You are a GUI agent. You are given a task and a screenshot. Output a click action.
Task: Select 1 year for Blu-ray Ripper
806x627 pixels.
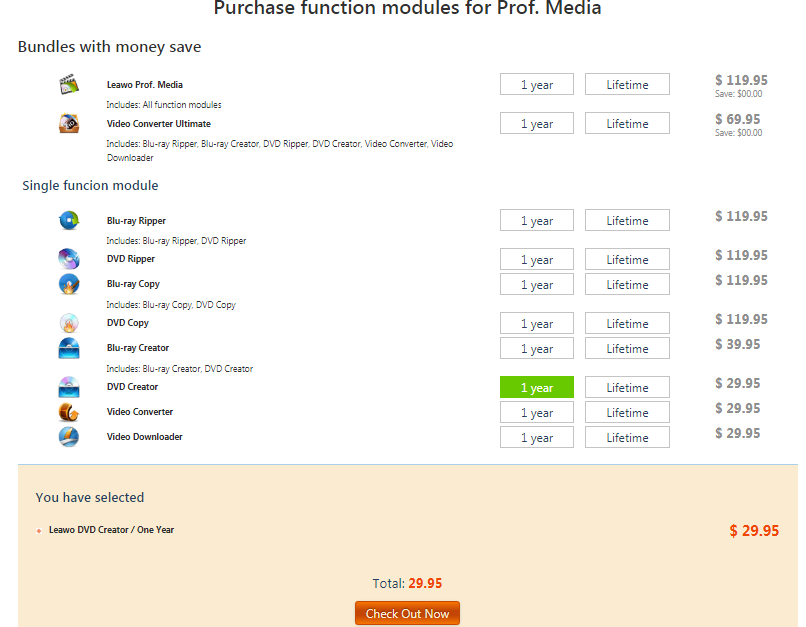point(537,220)
